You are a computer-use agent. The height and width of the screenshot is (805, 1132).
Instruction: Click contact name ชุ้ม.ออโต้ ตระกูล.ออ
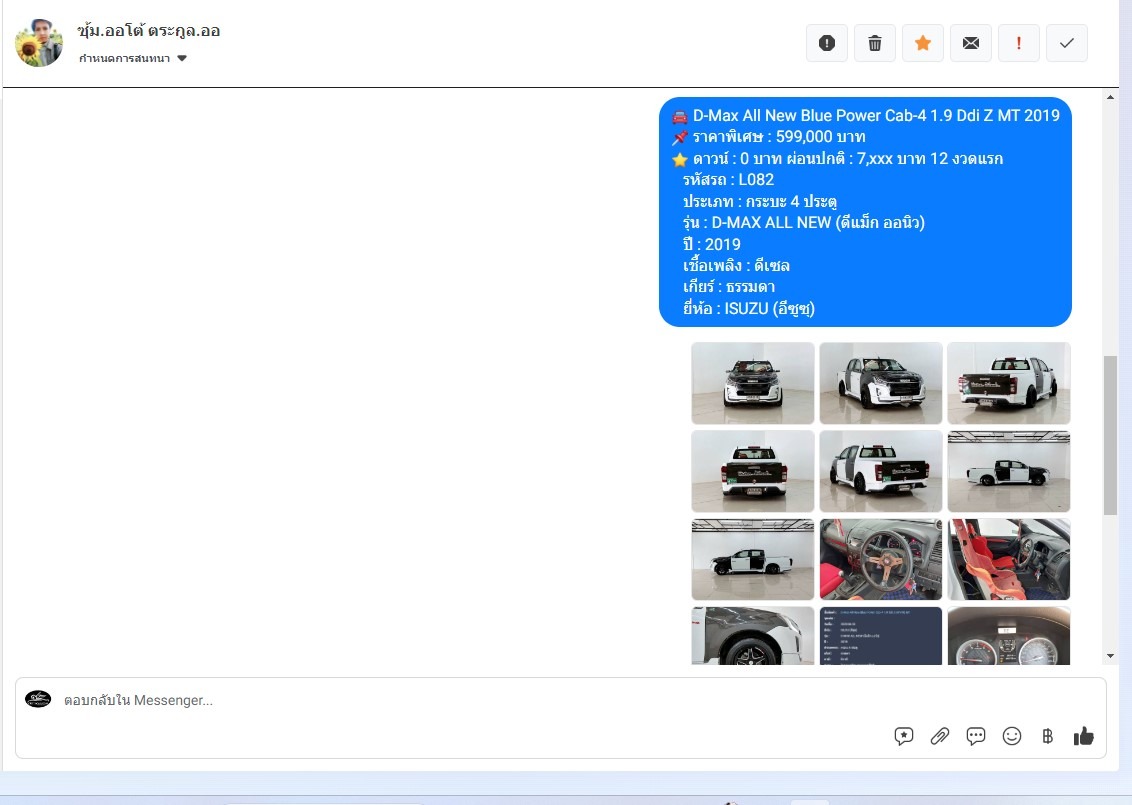click(x=149, y=30)
